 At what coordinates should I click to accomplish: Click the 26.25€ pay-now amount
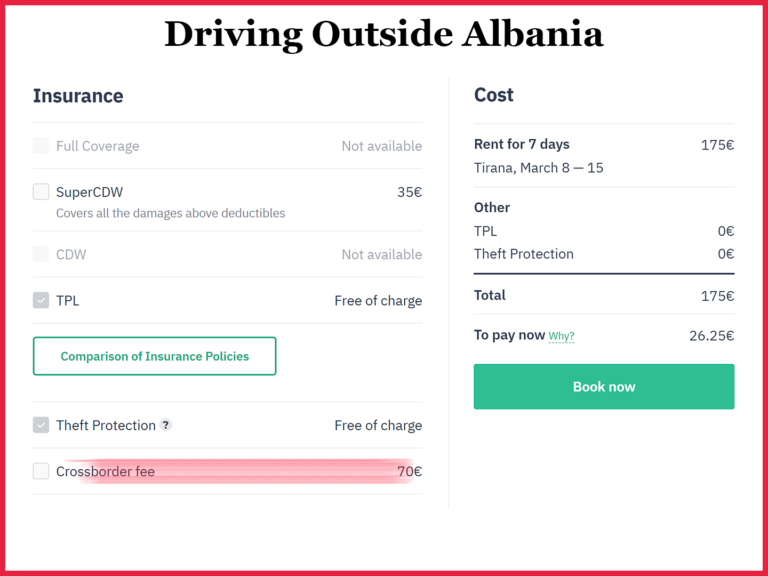pos(712,336)
